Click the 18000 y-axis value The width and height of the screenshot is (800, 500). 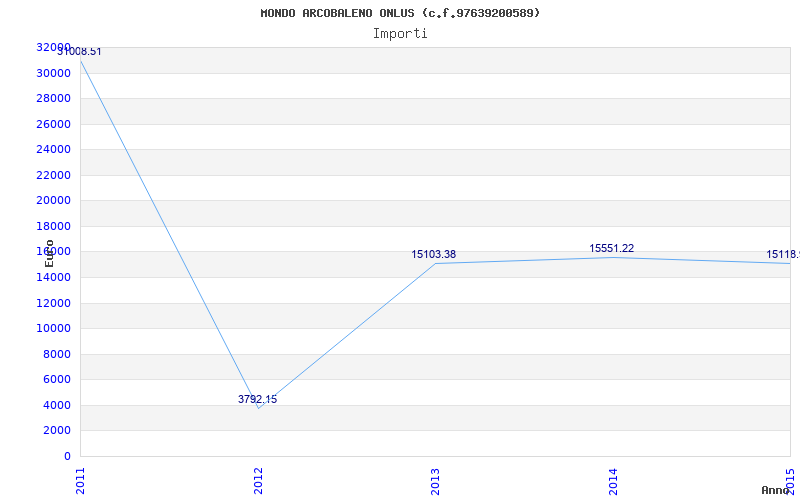(53, 226)
